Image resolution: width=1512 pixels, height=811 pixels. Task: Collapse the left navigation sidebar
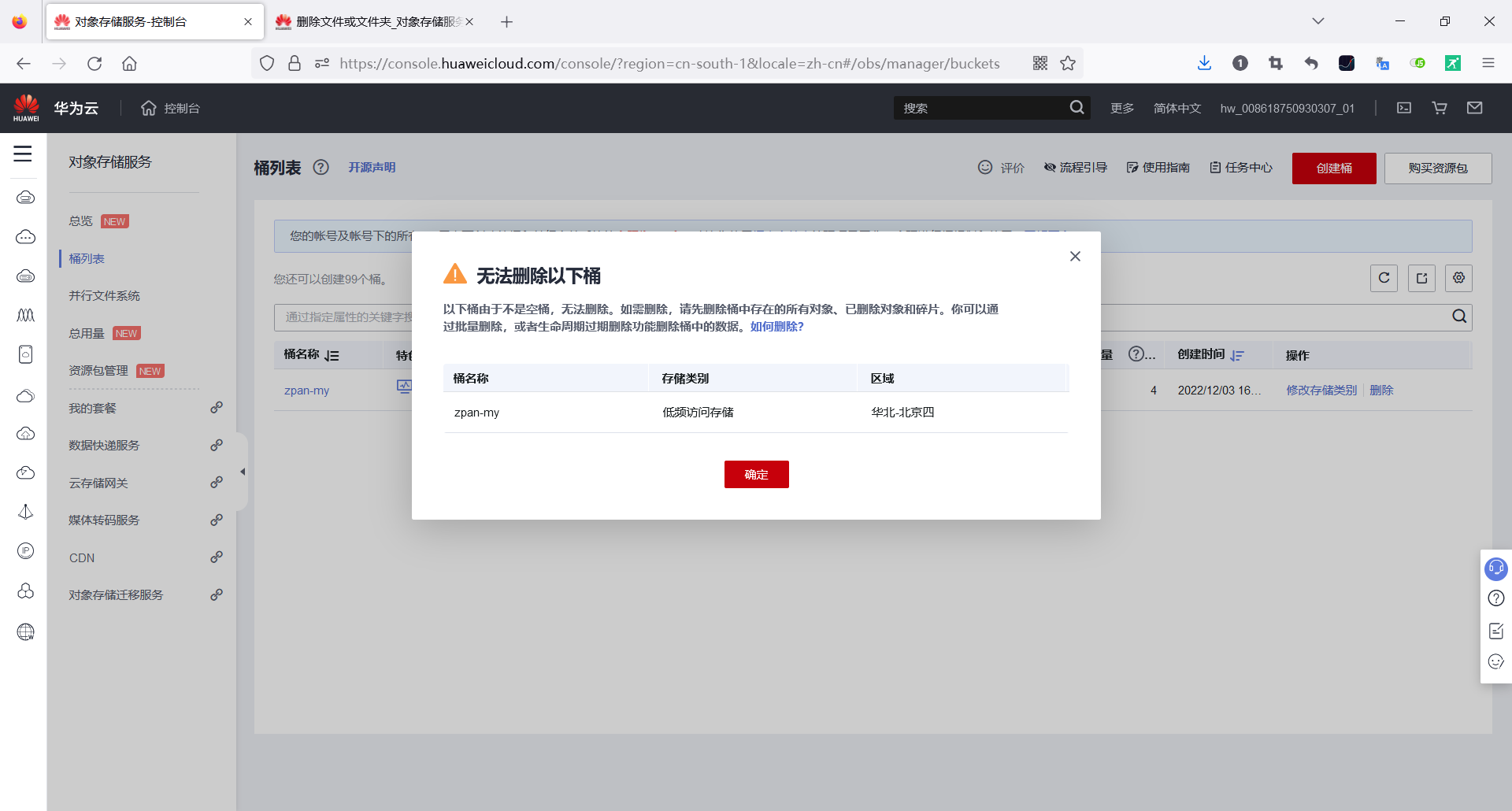[243, 471]
